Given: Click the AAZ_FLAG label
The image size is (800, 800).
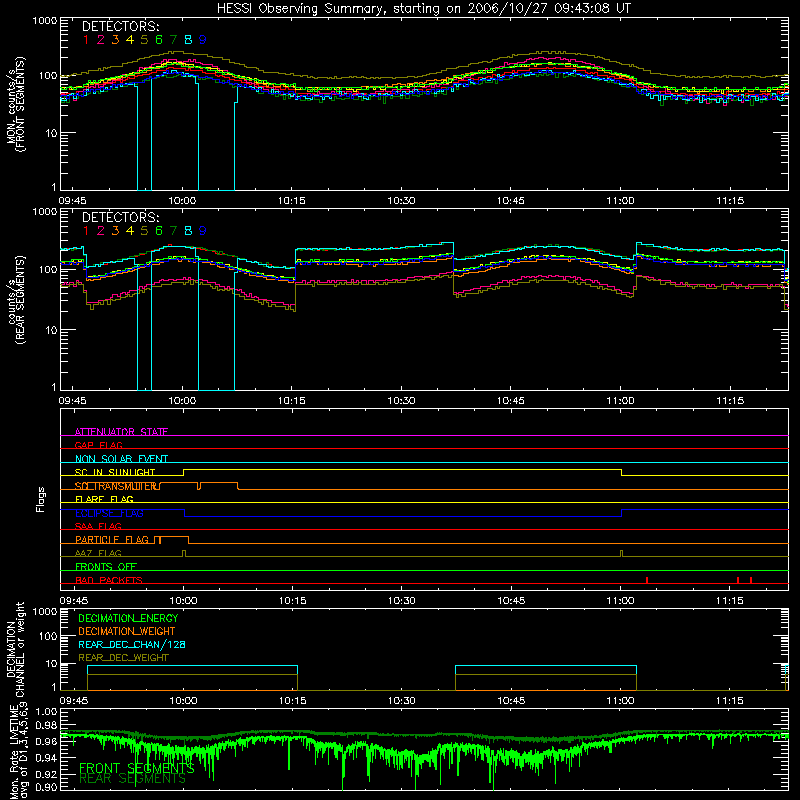Looking at the screenshot, I should coord(98,553).
